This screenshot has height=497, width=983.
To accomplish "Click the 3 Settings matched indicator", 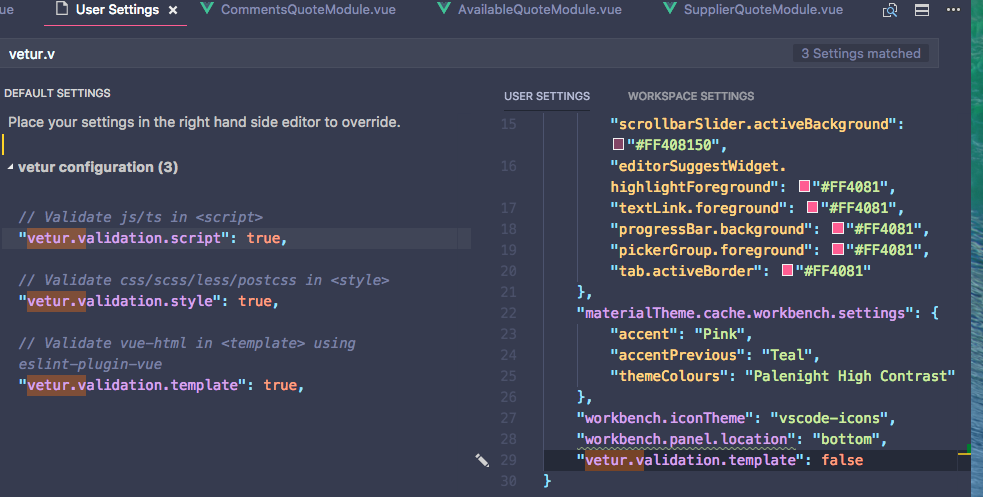I will (861, 54).
